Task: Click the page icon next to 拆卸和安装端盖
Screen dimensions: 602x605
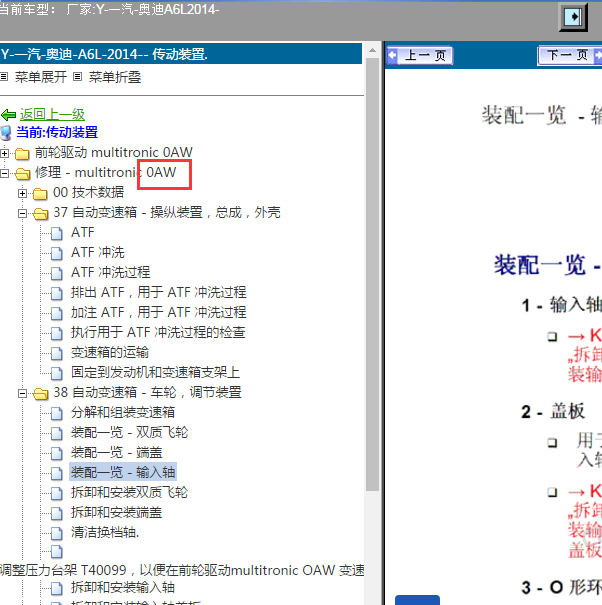Action: [x=57, y=513]
